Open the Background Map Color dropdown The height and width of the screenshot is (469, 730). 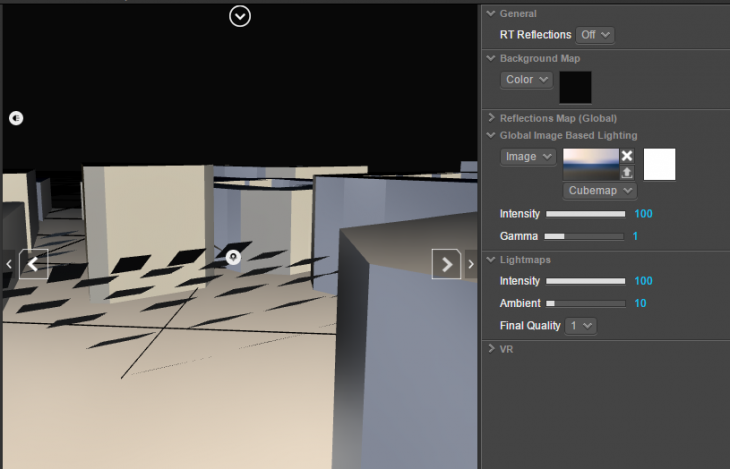click(x=527, y=79)
